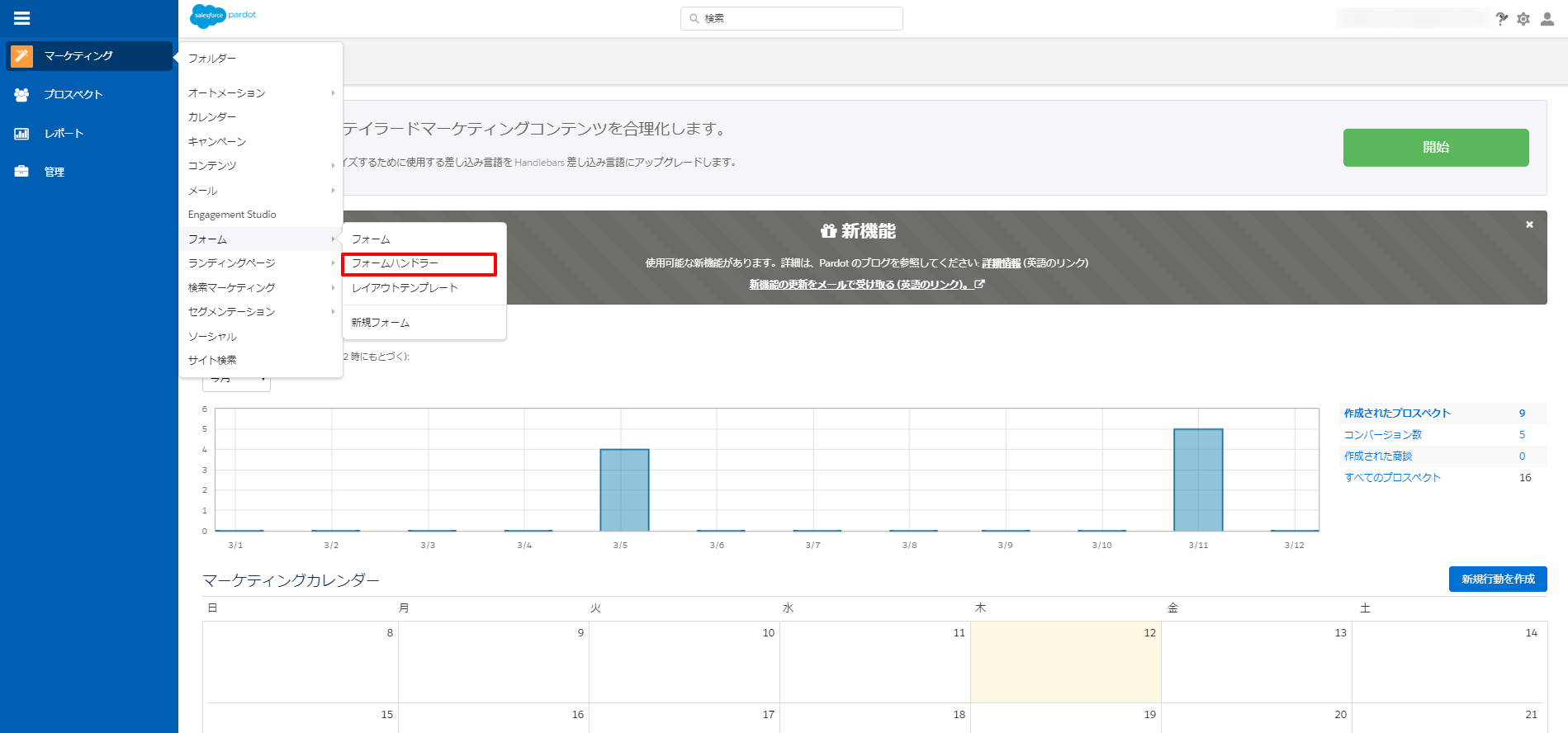Screen dimensions: 1568x733
Task: Click the 新規行動を作成 button
Action: pyautogui.click(x=1497, y=579)
